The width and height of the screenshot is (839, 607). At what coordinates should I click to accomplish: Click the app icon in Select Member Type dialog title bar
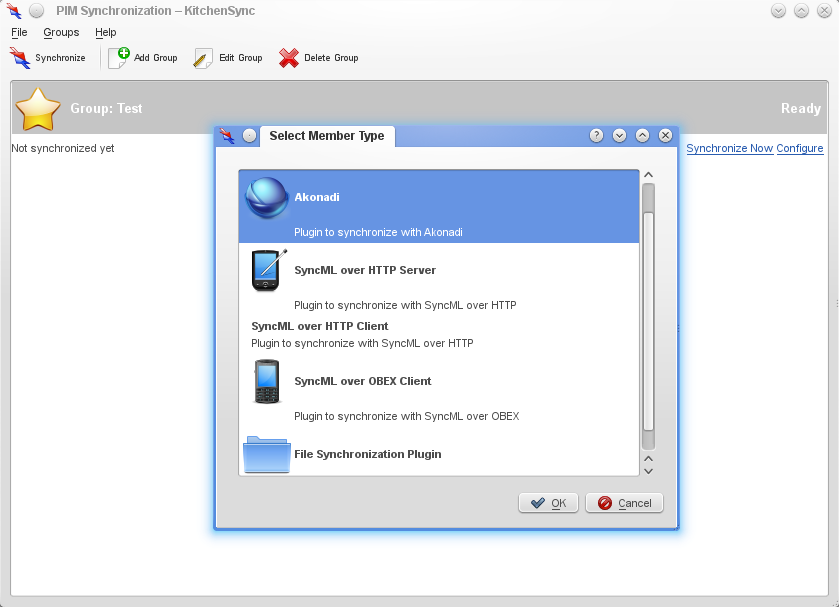coord(227,136)
